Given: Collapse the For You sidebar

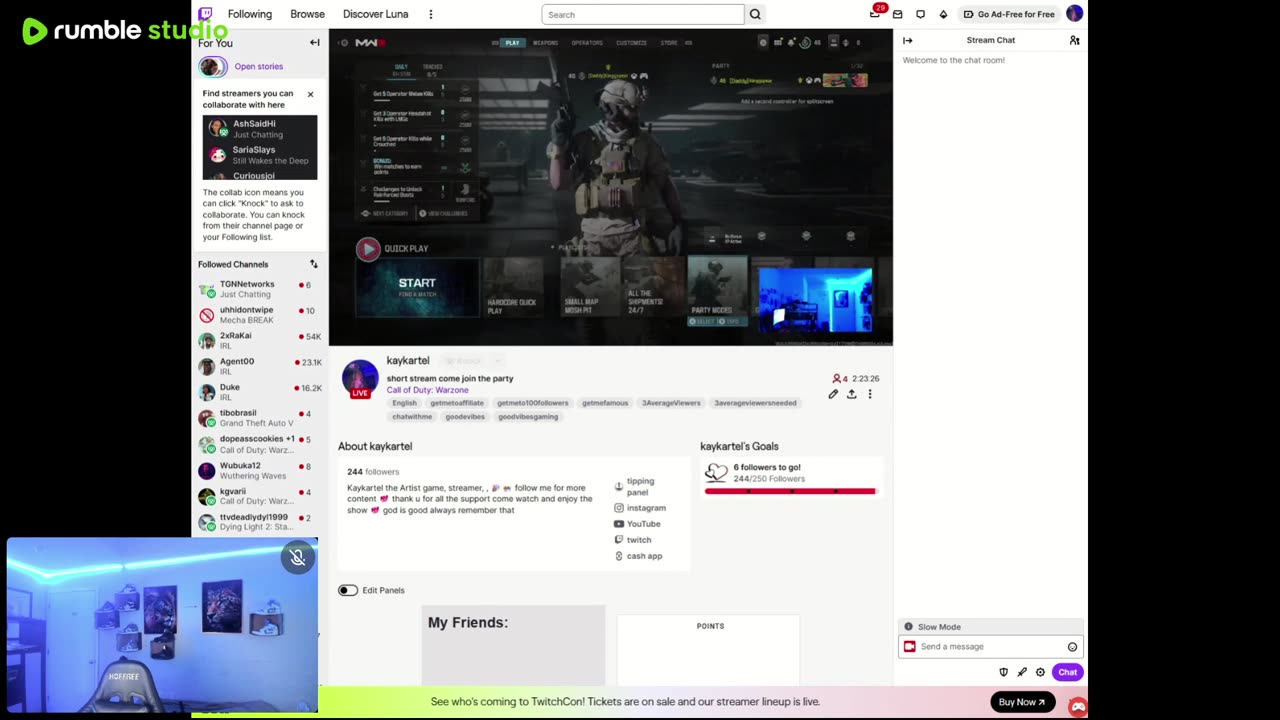Looking at the screenshot, I should 314,42.
